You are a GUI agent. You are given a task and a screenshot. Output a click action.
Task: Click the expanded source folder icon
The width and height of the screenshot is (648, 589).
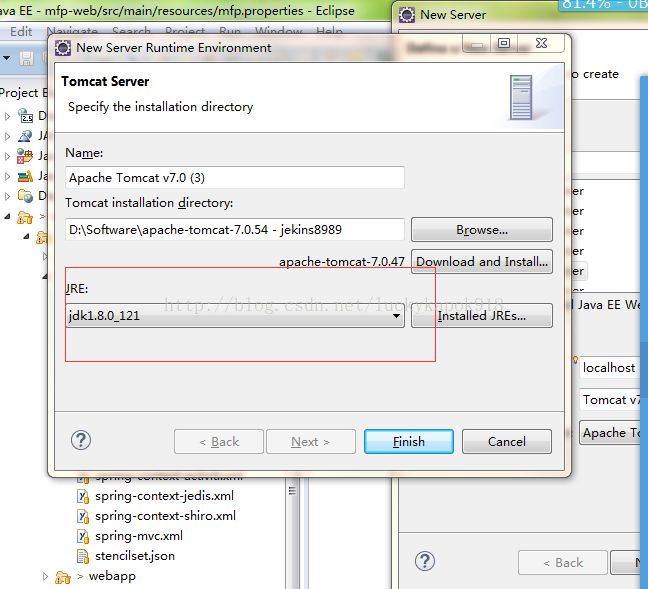[25, 217]
